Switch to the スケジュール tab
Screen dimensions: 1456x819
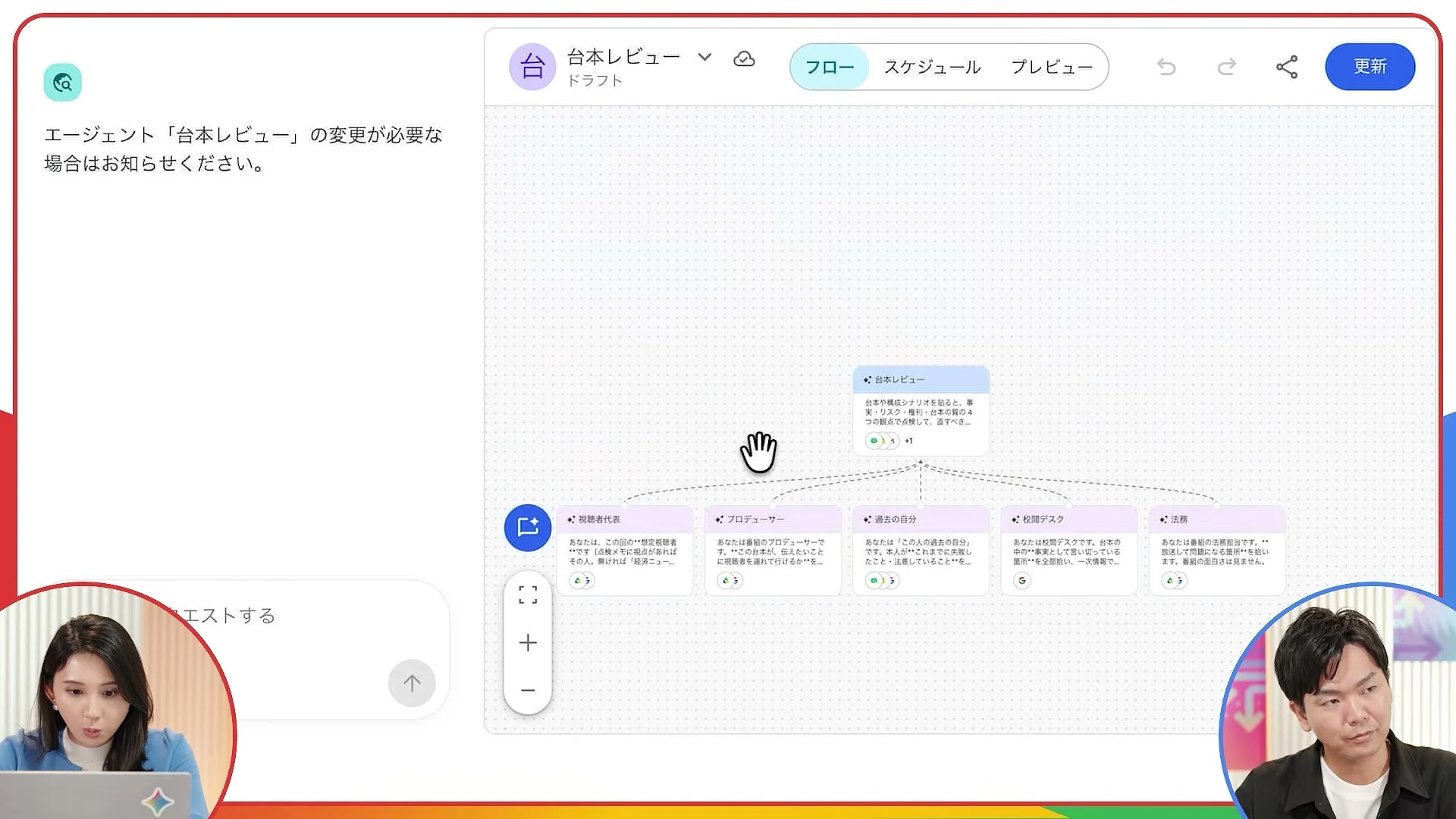pos(932,67)
